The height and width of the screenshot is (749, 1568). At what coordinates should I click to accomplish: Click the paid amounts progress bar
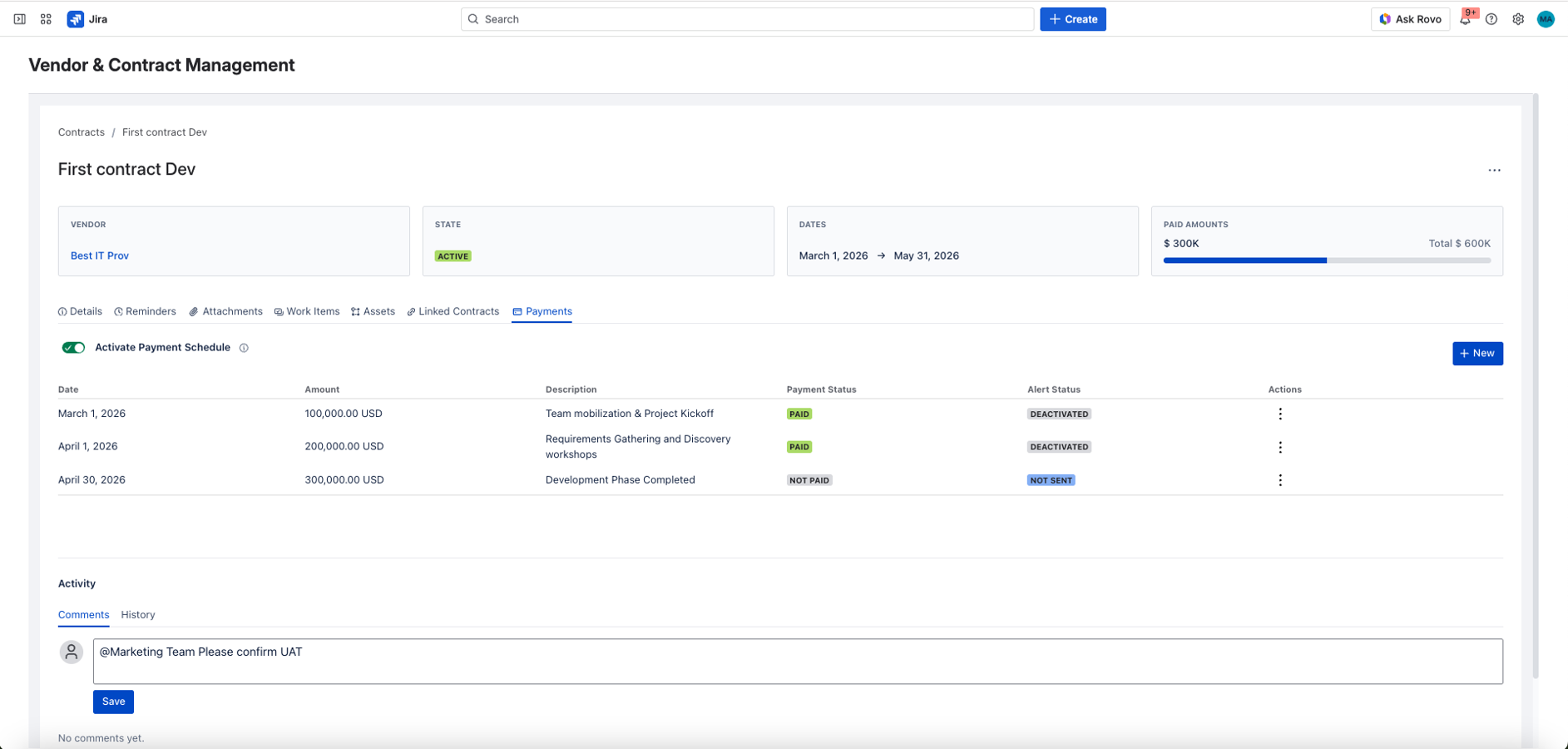point(1327,260)
